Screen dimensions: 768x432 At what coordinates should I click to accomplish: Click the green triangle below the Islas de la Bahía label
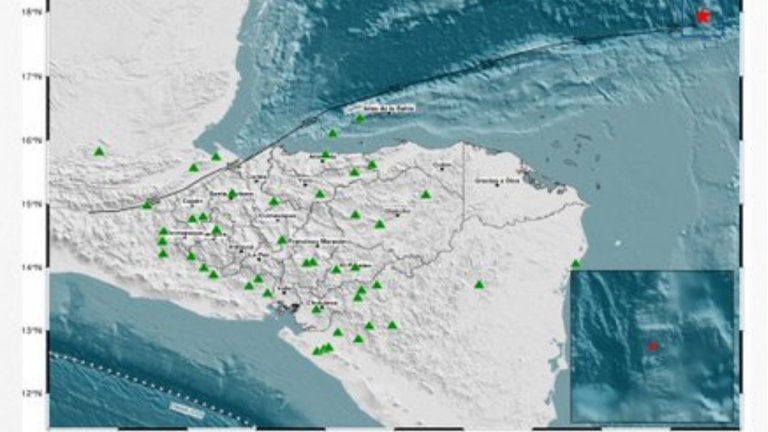point(361,119)
